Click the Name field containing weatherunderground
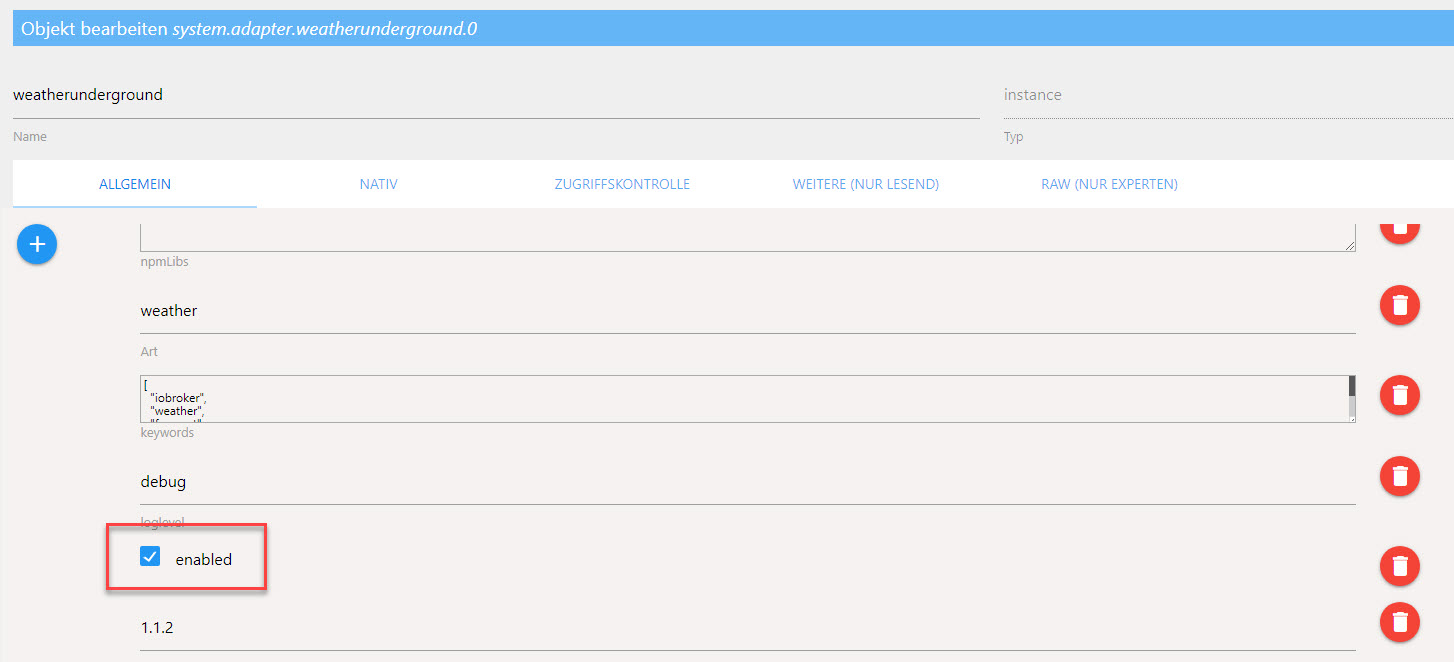Viewport: 1454px width, 662px height. 496,95
